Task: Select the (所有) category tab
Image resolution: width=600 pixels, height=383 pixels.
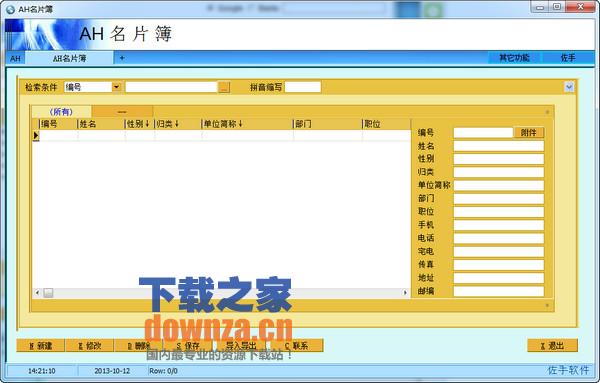Action: point(61,112)
